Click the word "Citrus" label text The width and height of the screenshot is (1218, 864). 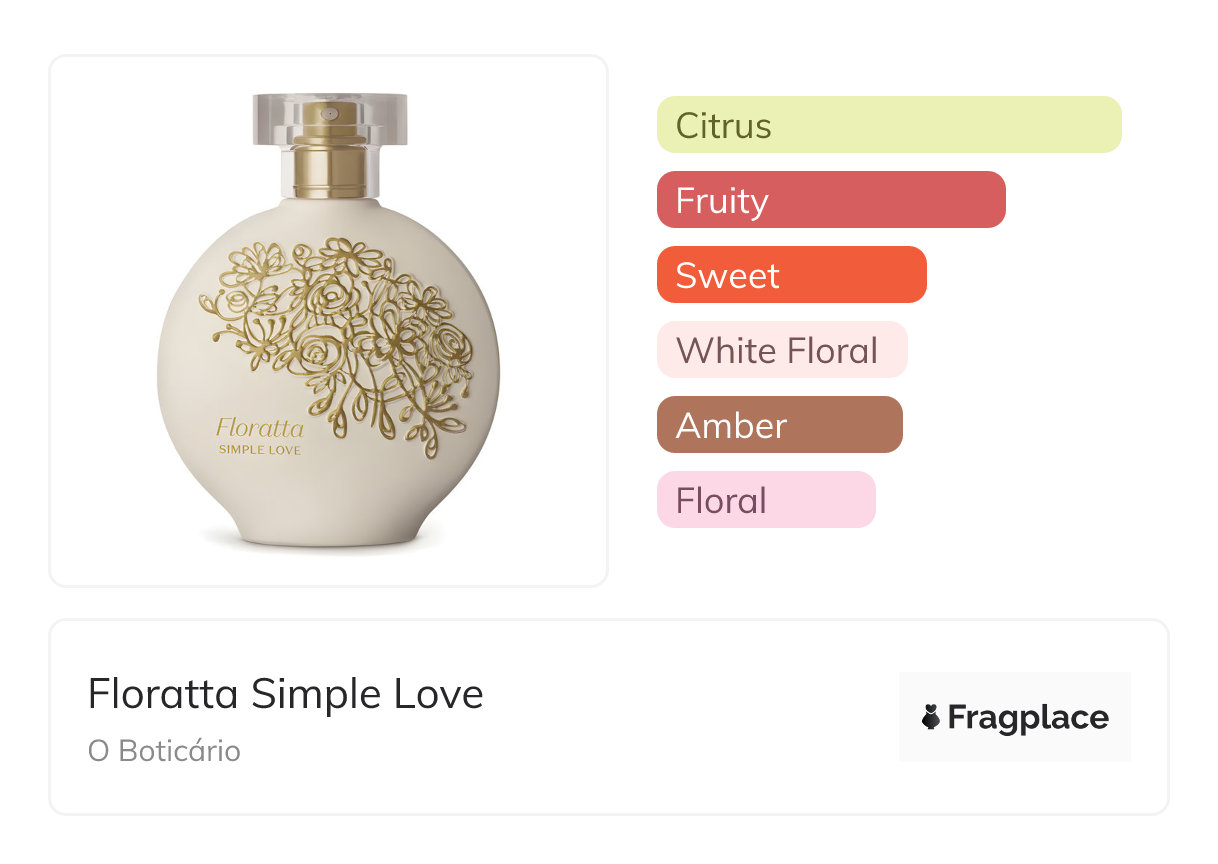click(723, 126)
